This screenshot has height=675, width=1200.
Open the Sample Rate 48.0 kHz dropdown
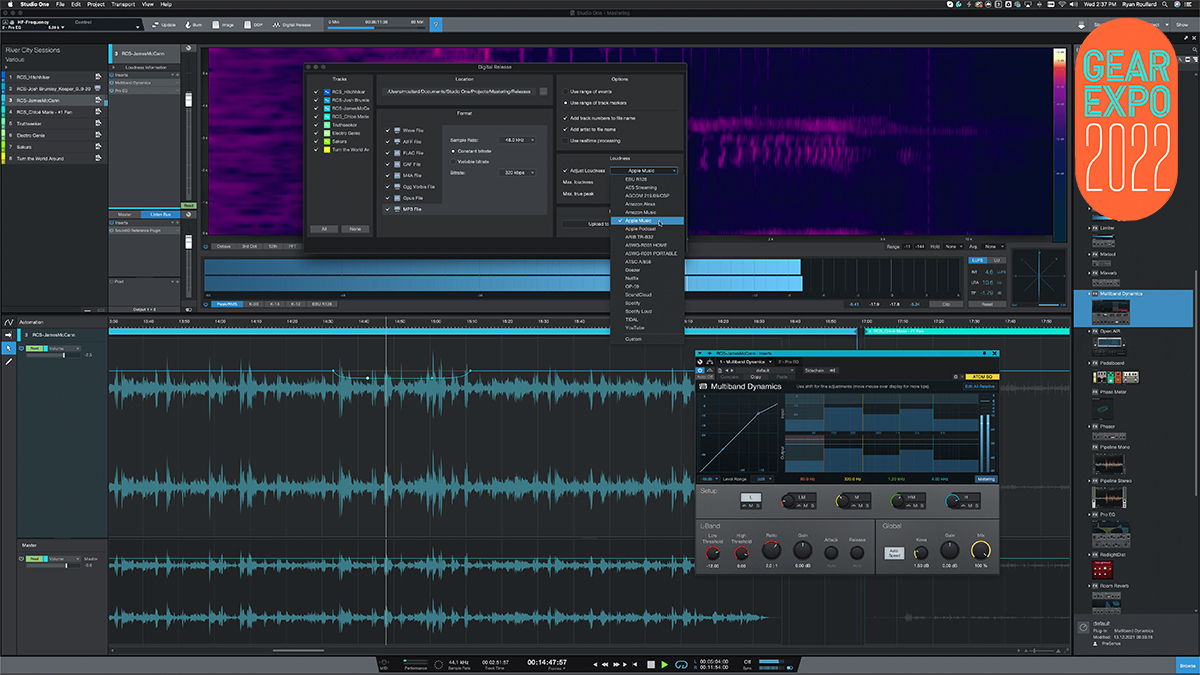tap(515, 140)
